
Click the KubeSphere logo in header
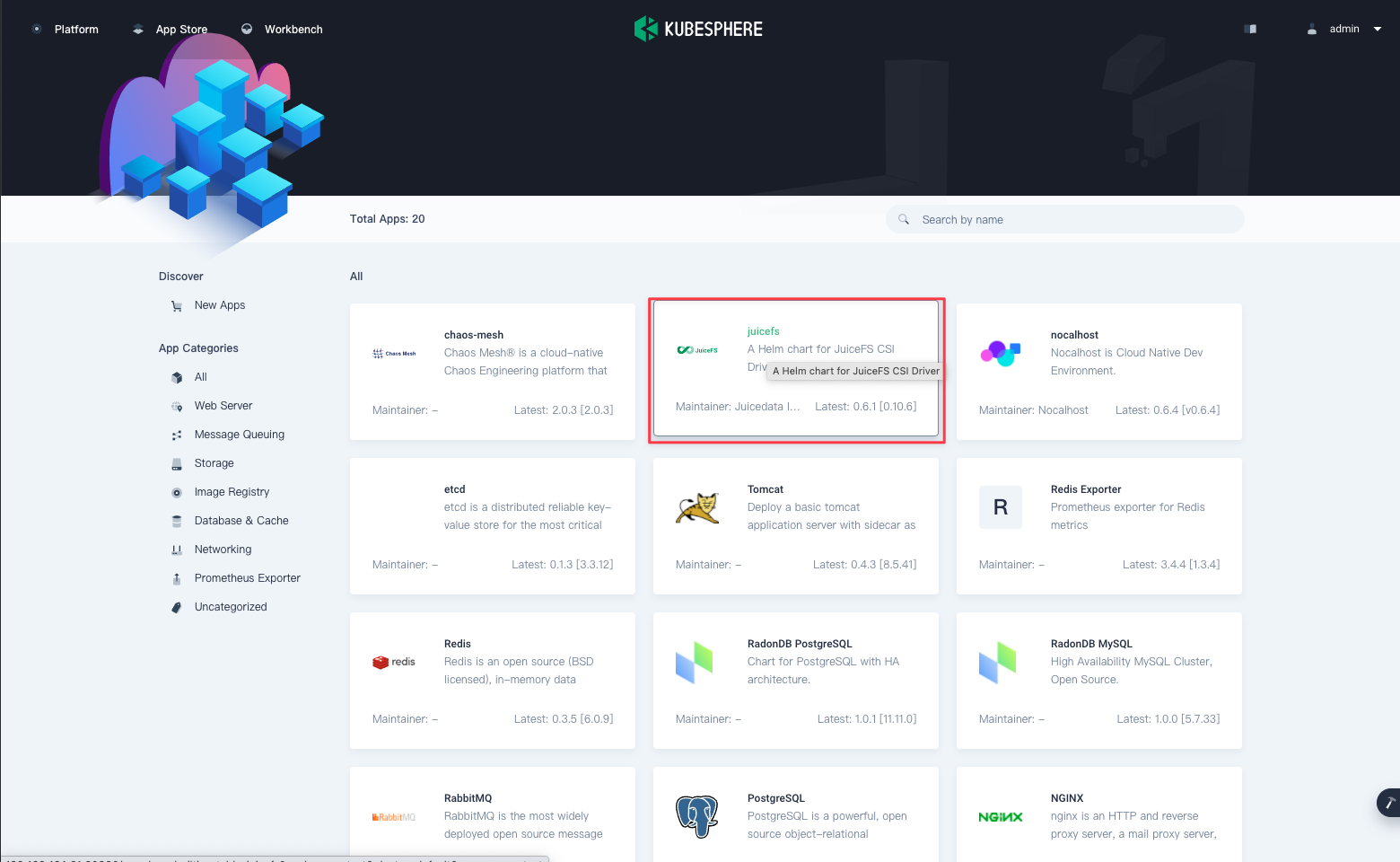tap(698, 29)
